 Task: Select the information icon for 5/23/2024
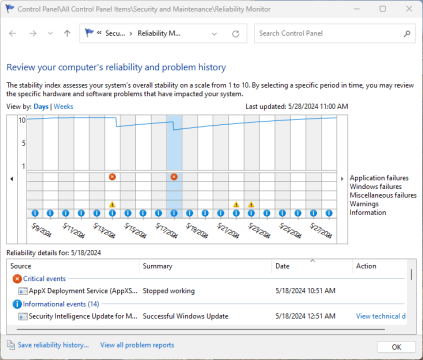(251, 213)
